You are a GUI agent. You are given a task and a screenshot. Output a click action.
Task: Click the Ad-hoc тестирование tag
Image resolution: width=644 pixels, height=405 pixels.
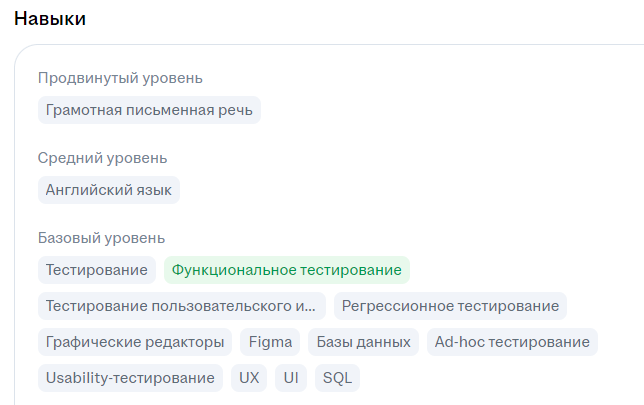tap(512, 342)
